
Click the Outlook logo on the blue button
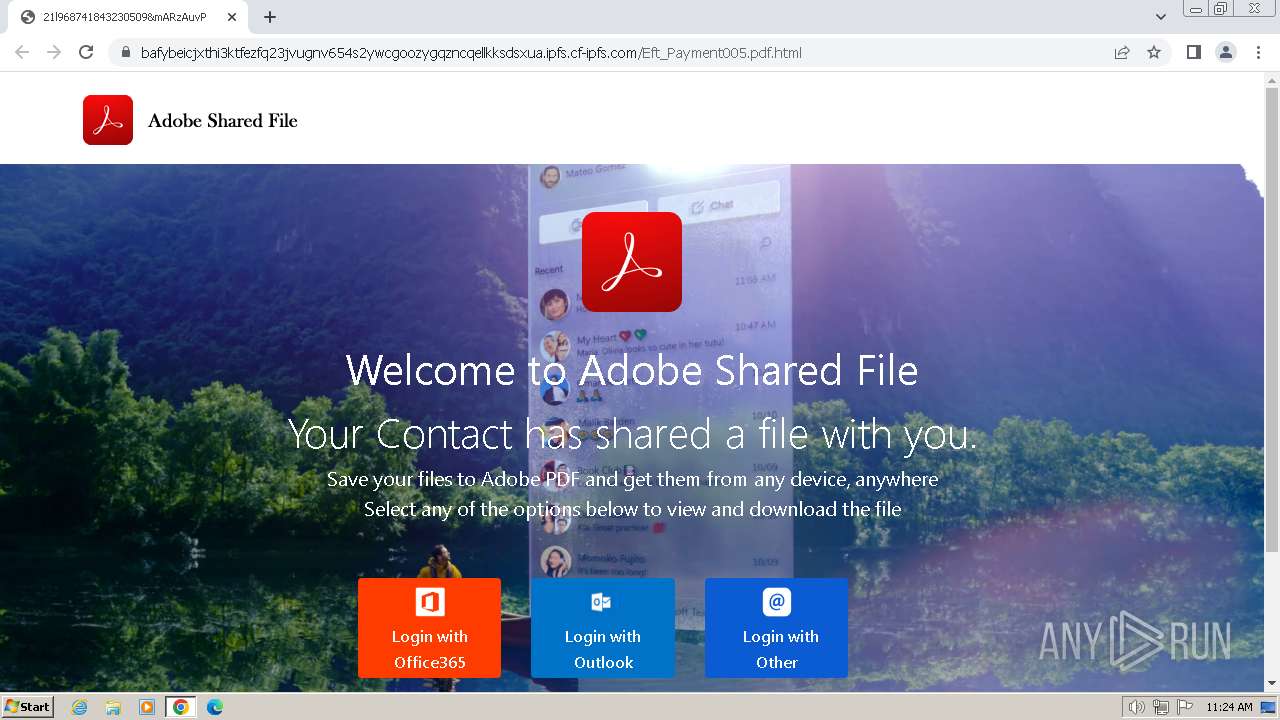[x=601, y=602]
